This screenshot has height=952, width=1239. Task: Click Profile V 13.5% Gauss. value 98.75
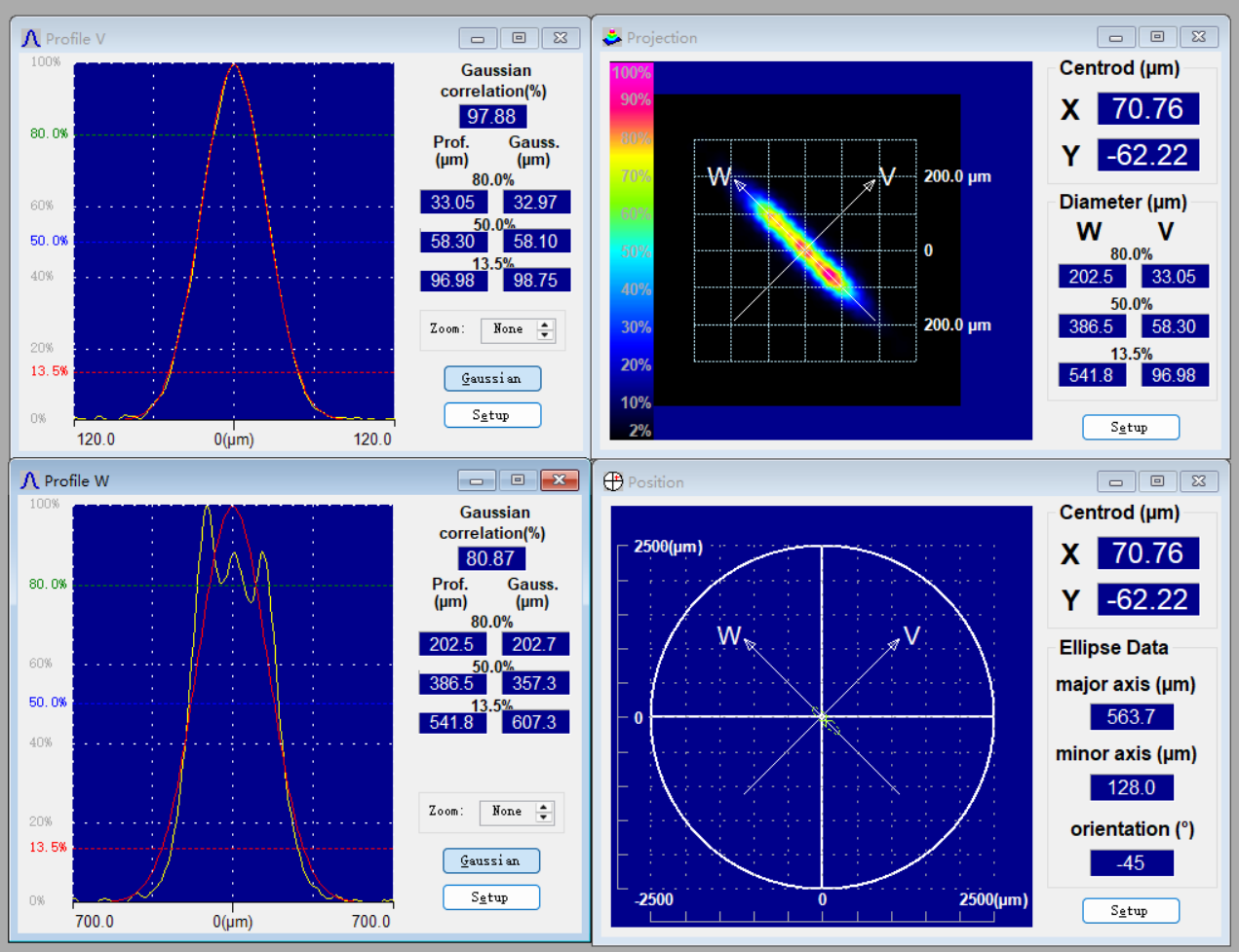pyautogui.click(x=536, y=281)
